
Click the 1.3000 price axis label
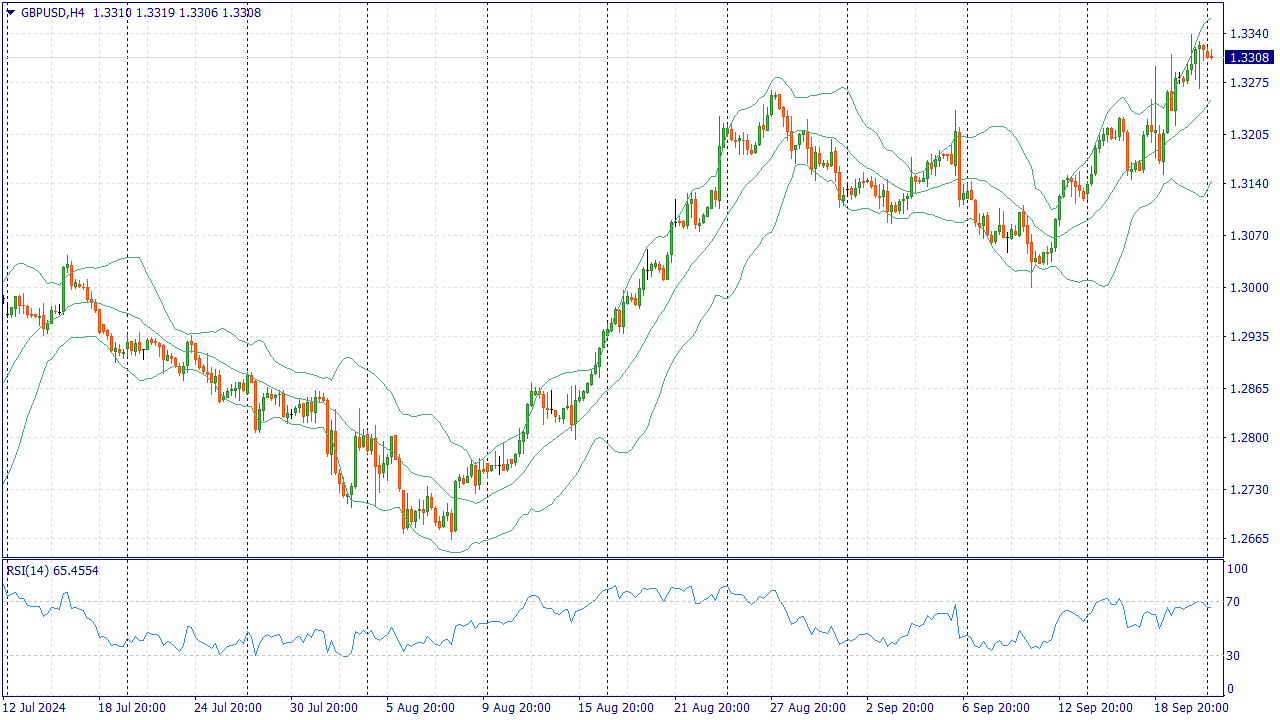(1249, 288)
